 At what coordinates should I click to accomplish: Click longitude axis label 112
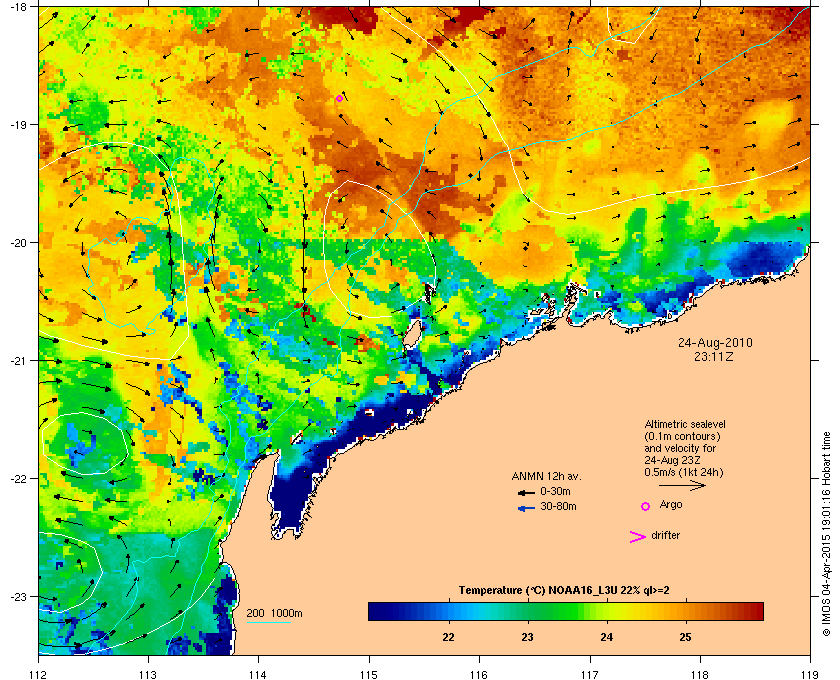pos(38,674)
